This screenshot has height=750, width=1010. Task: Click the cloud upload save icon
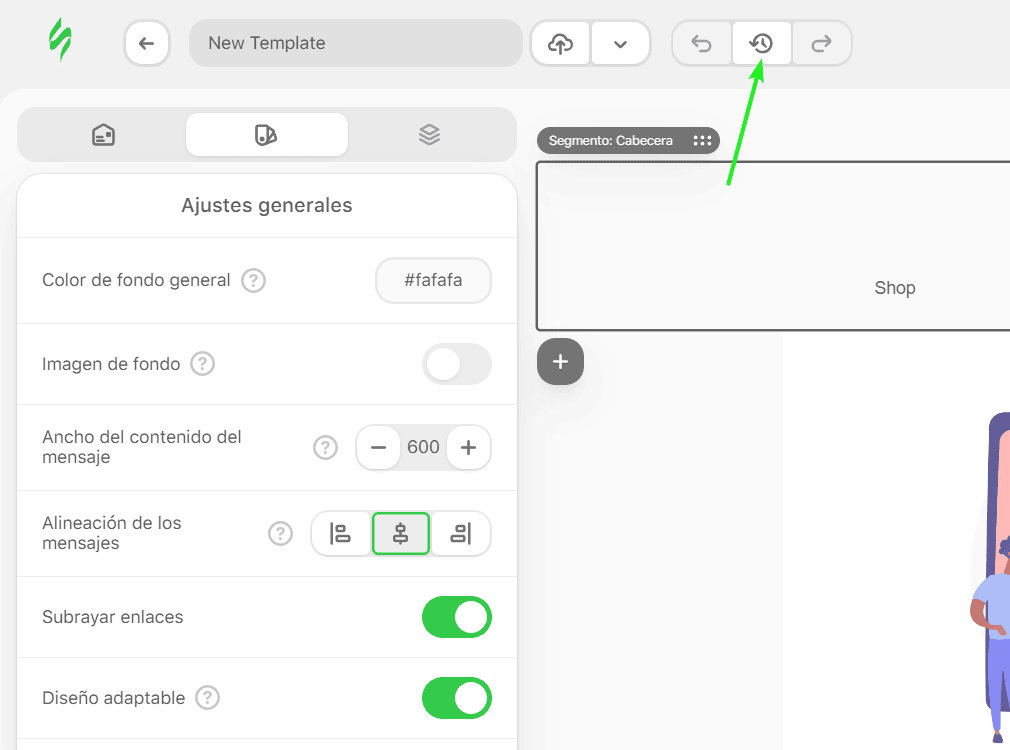tap(560, 44)
